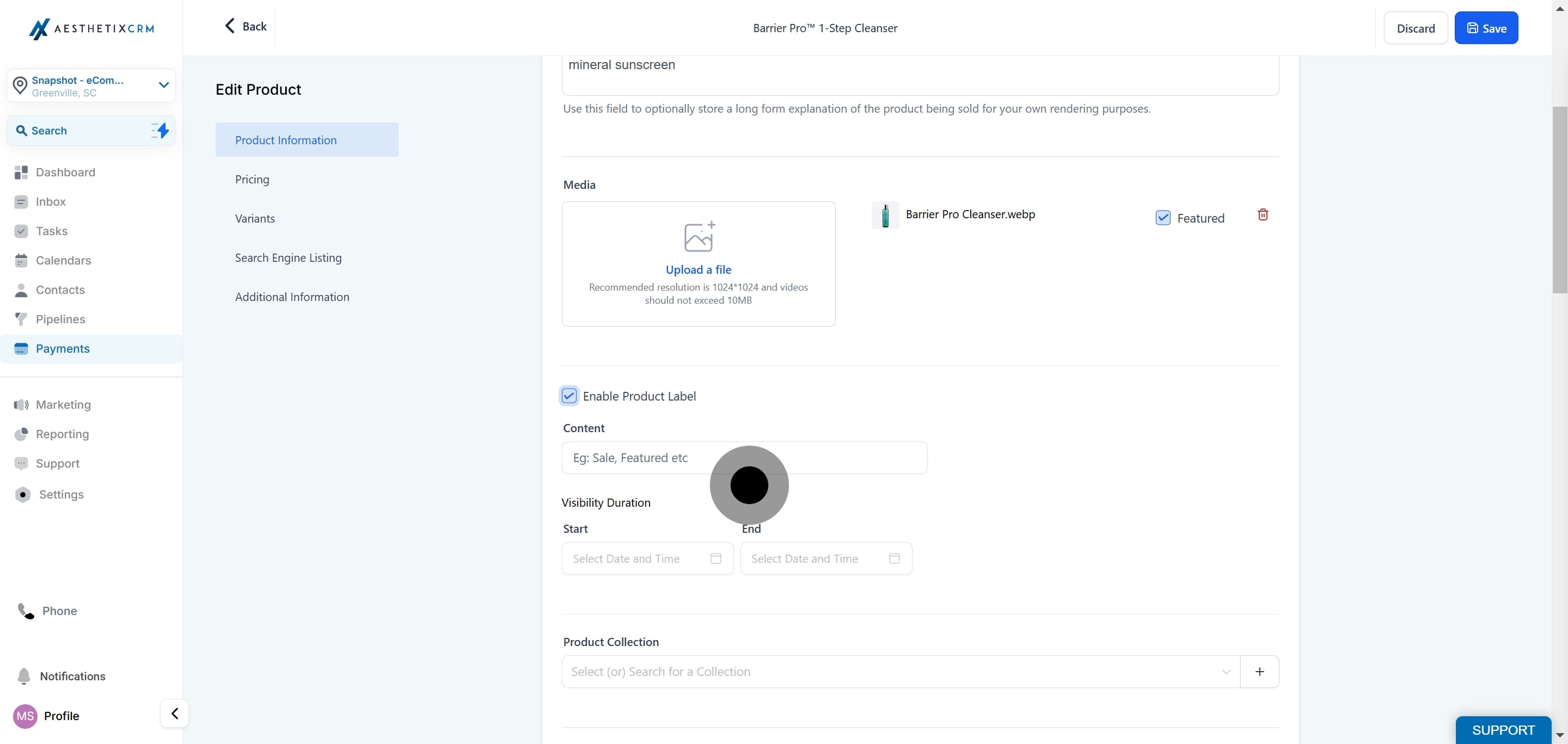This screenshot has height=744, width=1568.
Task: Go to the Variants section
Action: (255, 218)
